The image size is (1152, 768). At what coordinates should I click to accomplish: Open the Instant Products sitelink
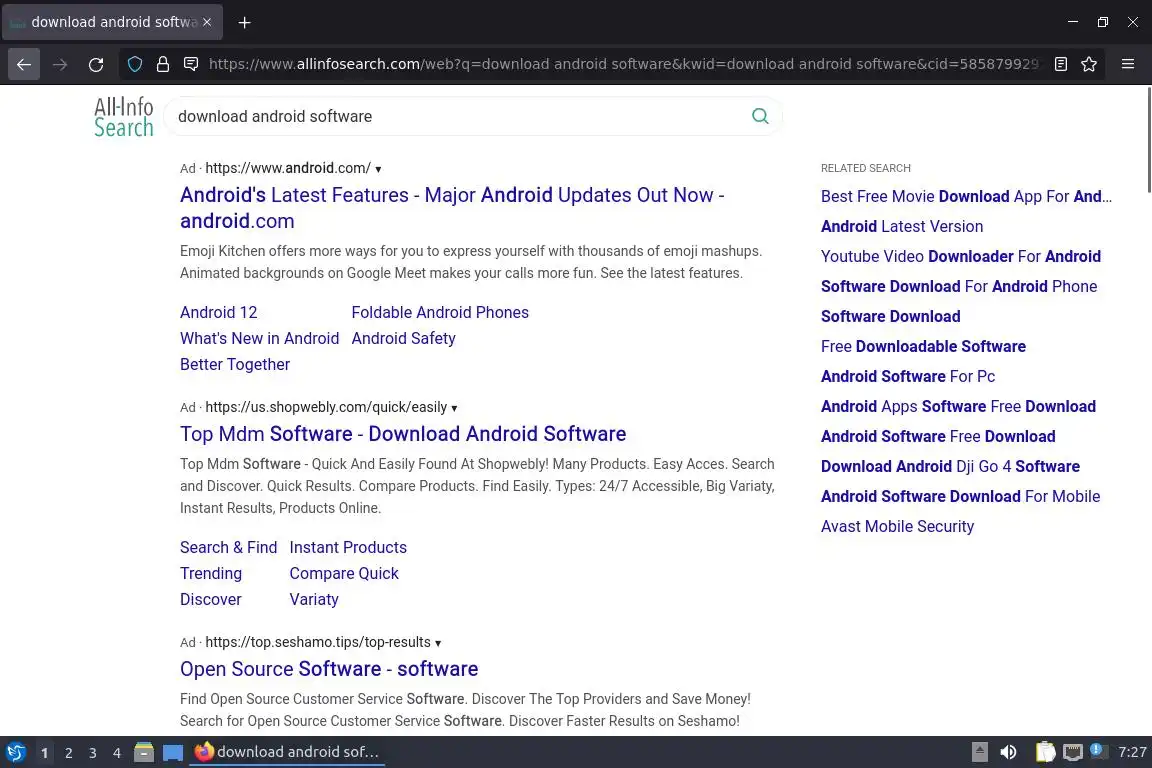pyautogui.click(x=348, y=548)
